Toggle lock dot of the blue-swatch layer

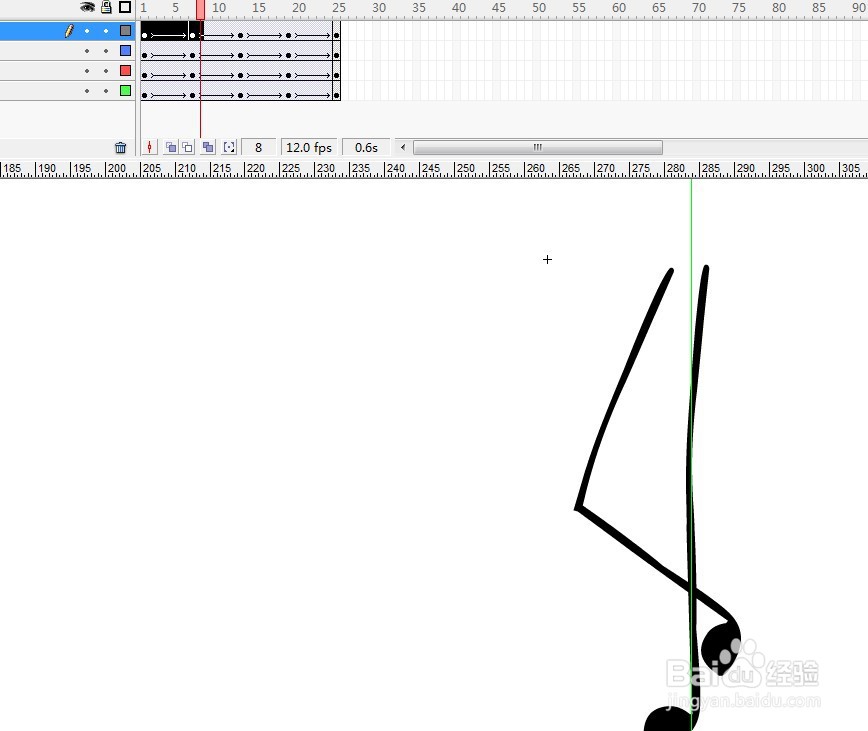[106, 51]
